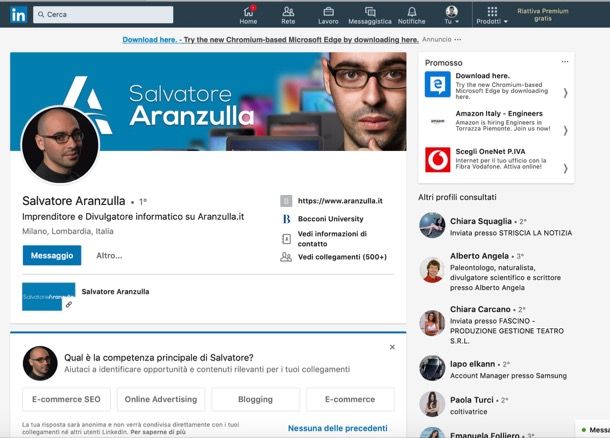
Task: Open the Per saperne di più link
Action: pyautogui.click(x=158, y=432)
